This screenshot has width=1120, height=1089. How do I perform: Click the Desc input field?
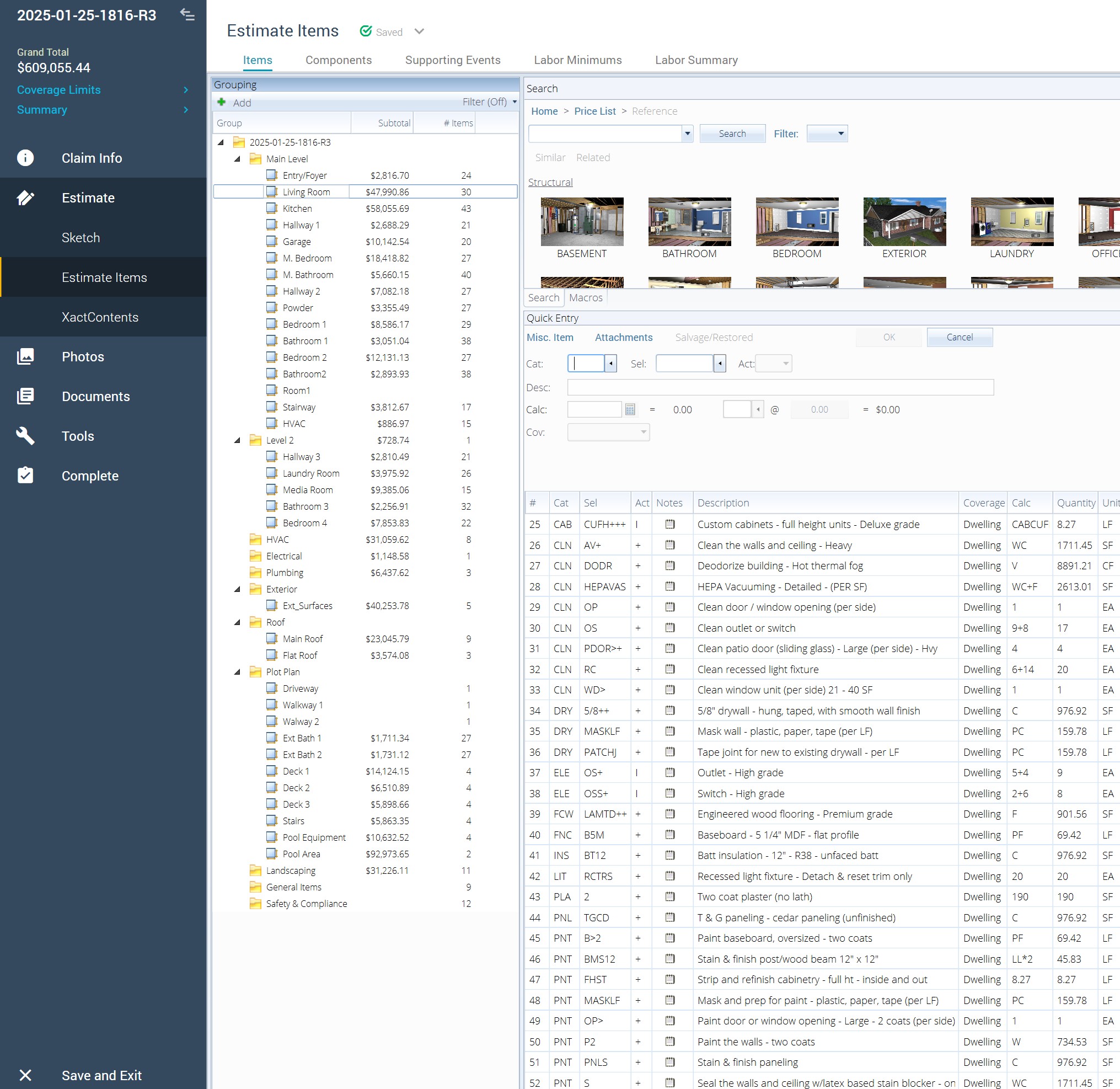coord(780,387)
